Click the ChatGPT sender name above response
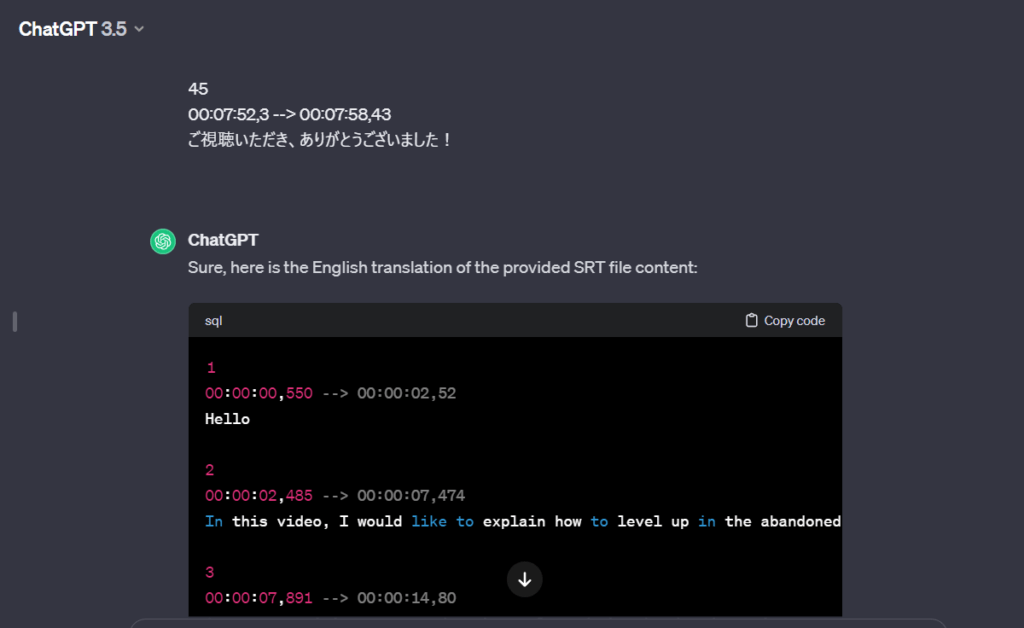This screenshot has width=1024, height=628. (223, 240)
